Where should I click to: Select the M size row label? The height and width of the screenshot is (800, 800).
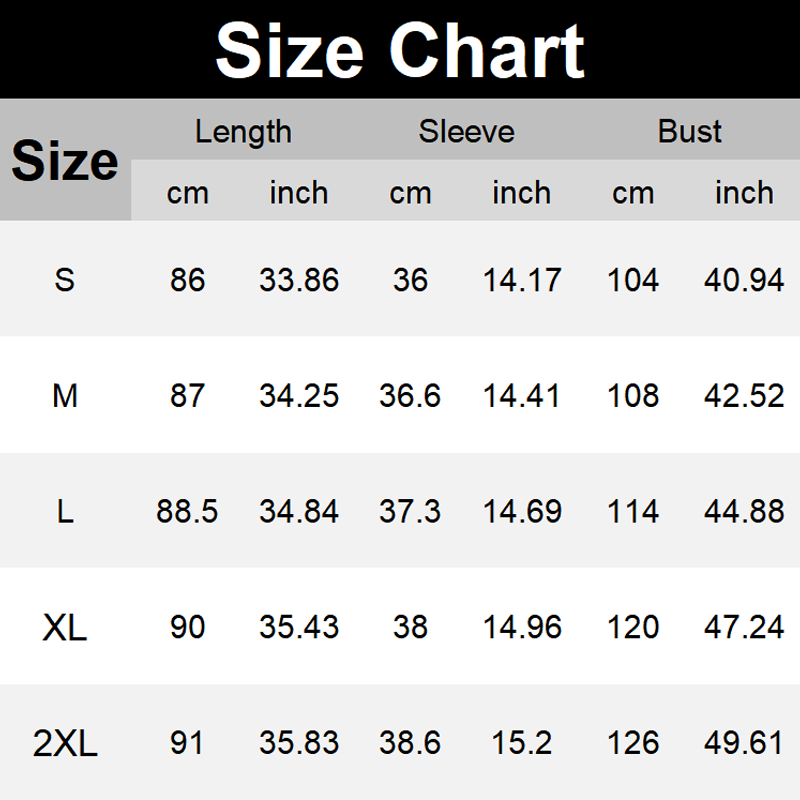tap(65, 396)
